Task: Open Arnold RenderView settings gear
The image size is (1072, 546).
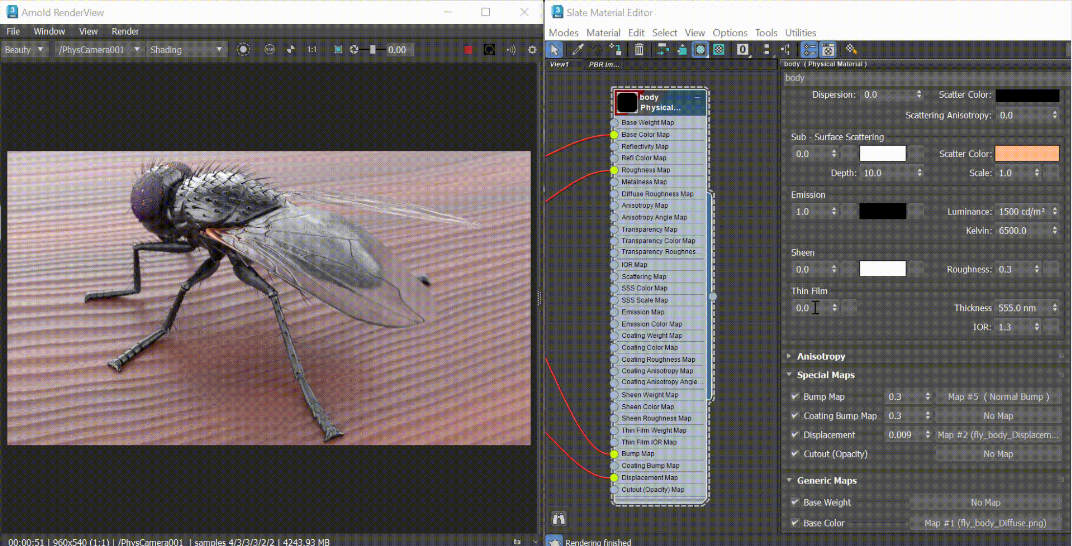Action: click(x=531, y=49)
